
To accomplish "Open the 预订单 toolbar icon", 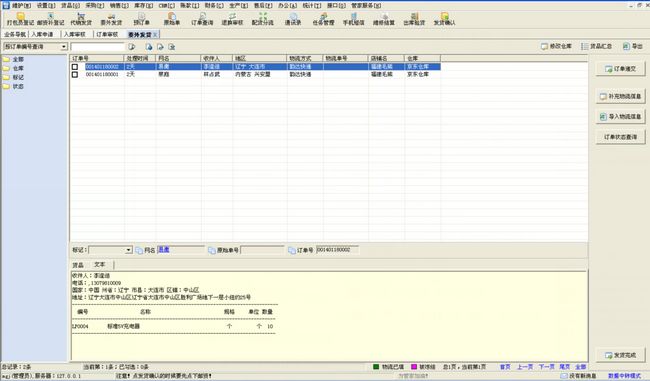I will (141, 19).
